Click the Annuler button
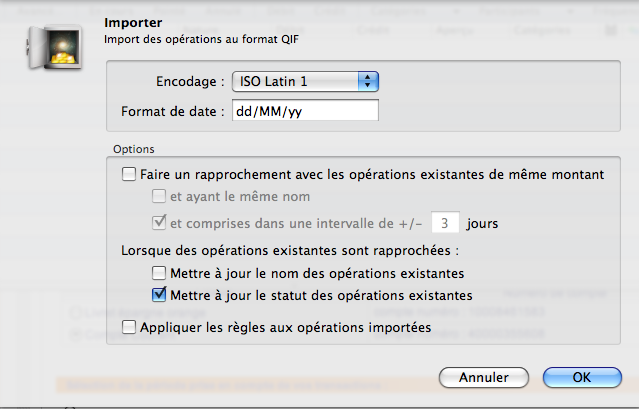The width and height of the screenshot is (639, 409). [484, 377]
